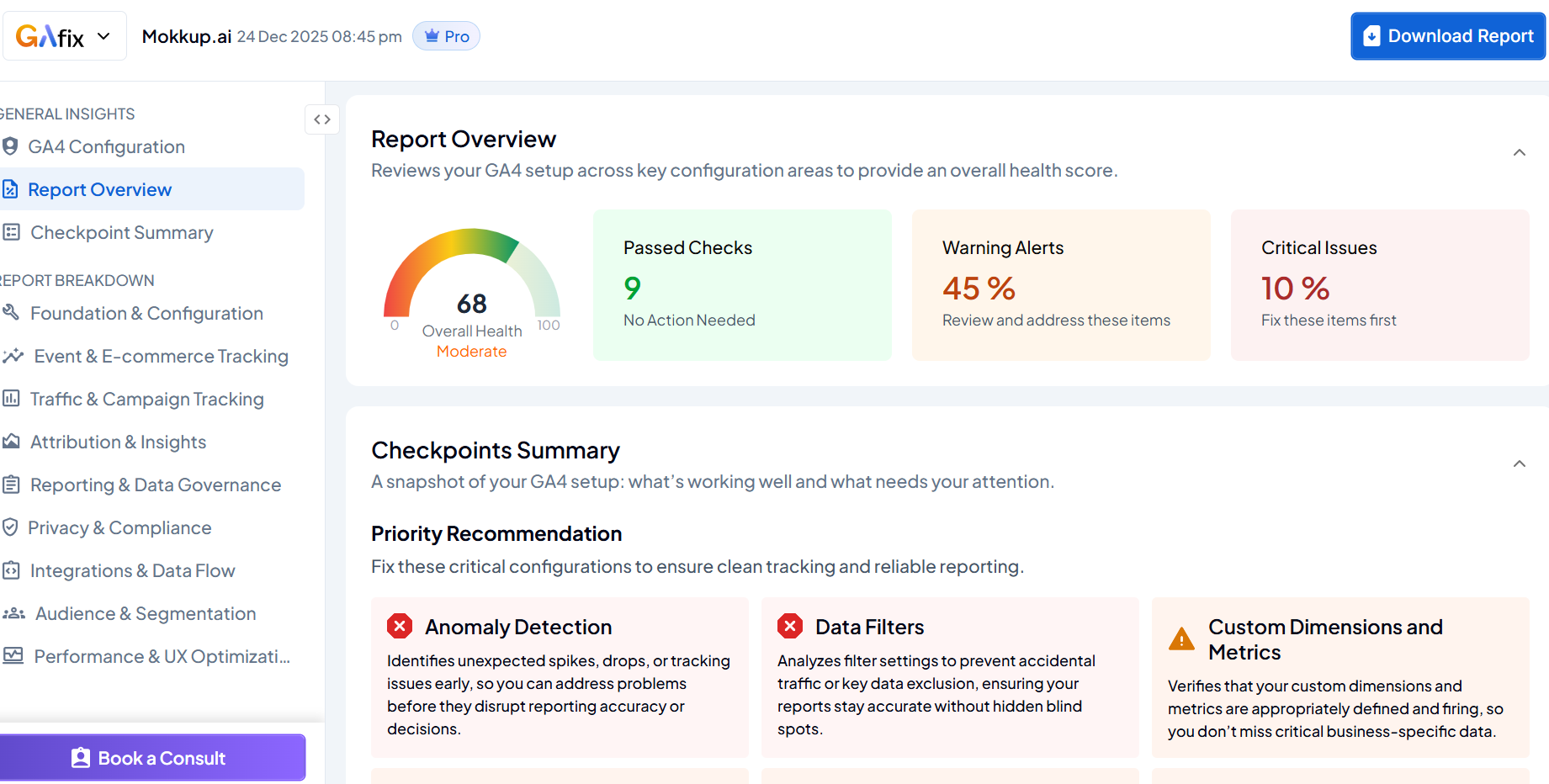This screenshot has height=784, width=1549.
Task: Click the Pro plan badge
Action: tap(446, 36)
